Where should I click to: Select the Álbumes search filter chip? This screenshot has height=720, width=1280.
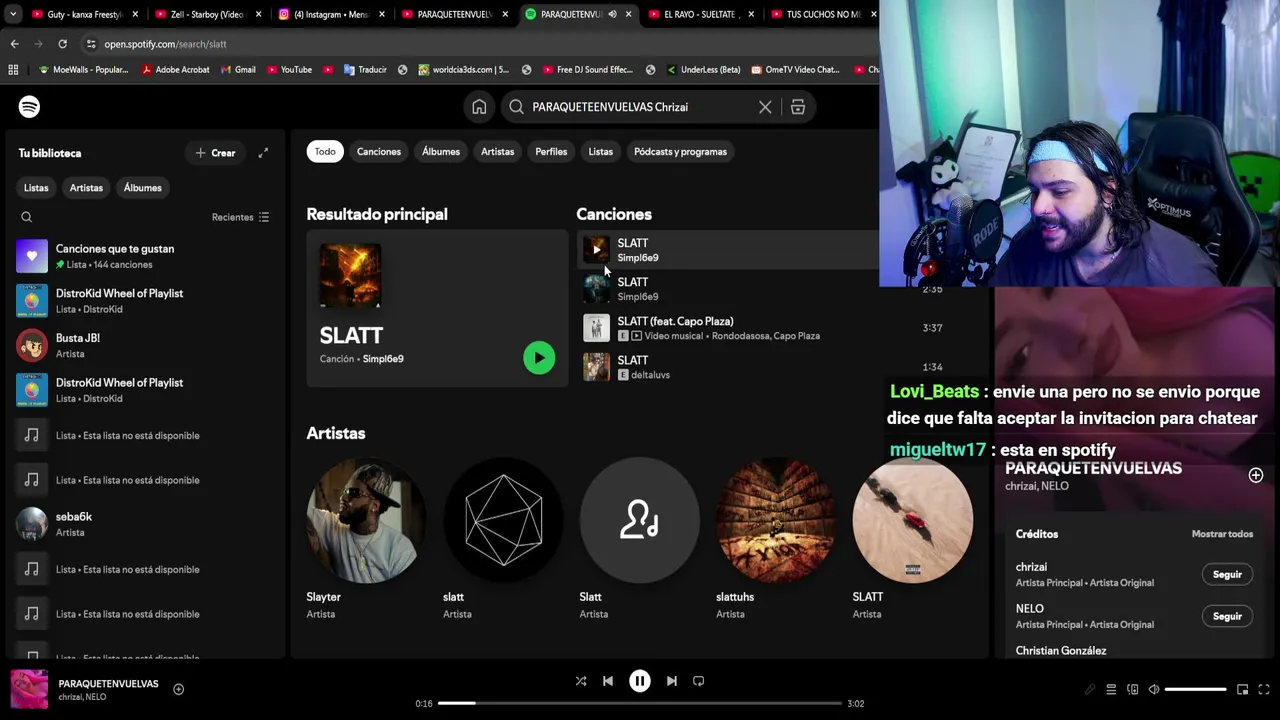pyautogui.click(x=441, y=152)
